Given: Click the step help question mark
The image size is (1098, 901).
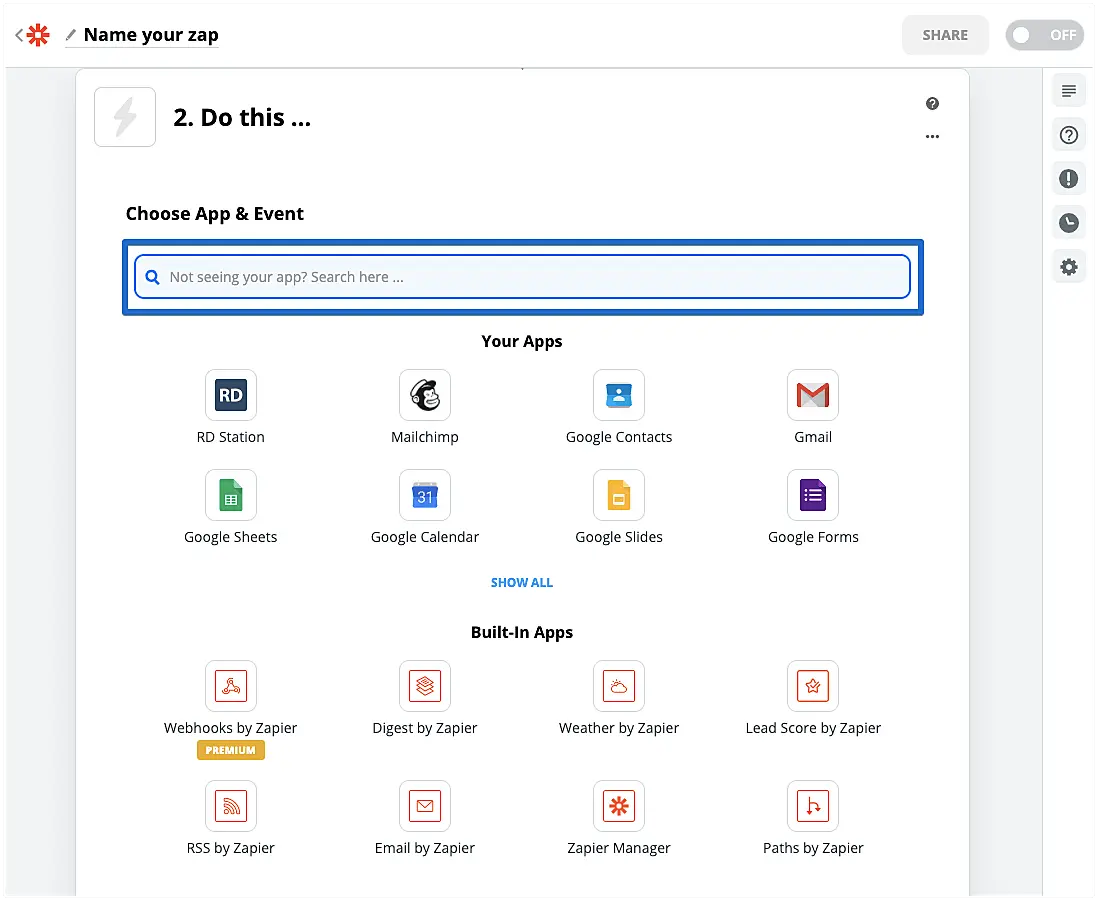Looking at the screenshot, I should point(932,104).
